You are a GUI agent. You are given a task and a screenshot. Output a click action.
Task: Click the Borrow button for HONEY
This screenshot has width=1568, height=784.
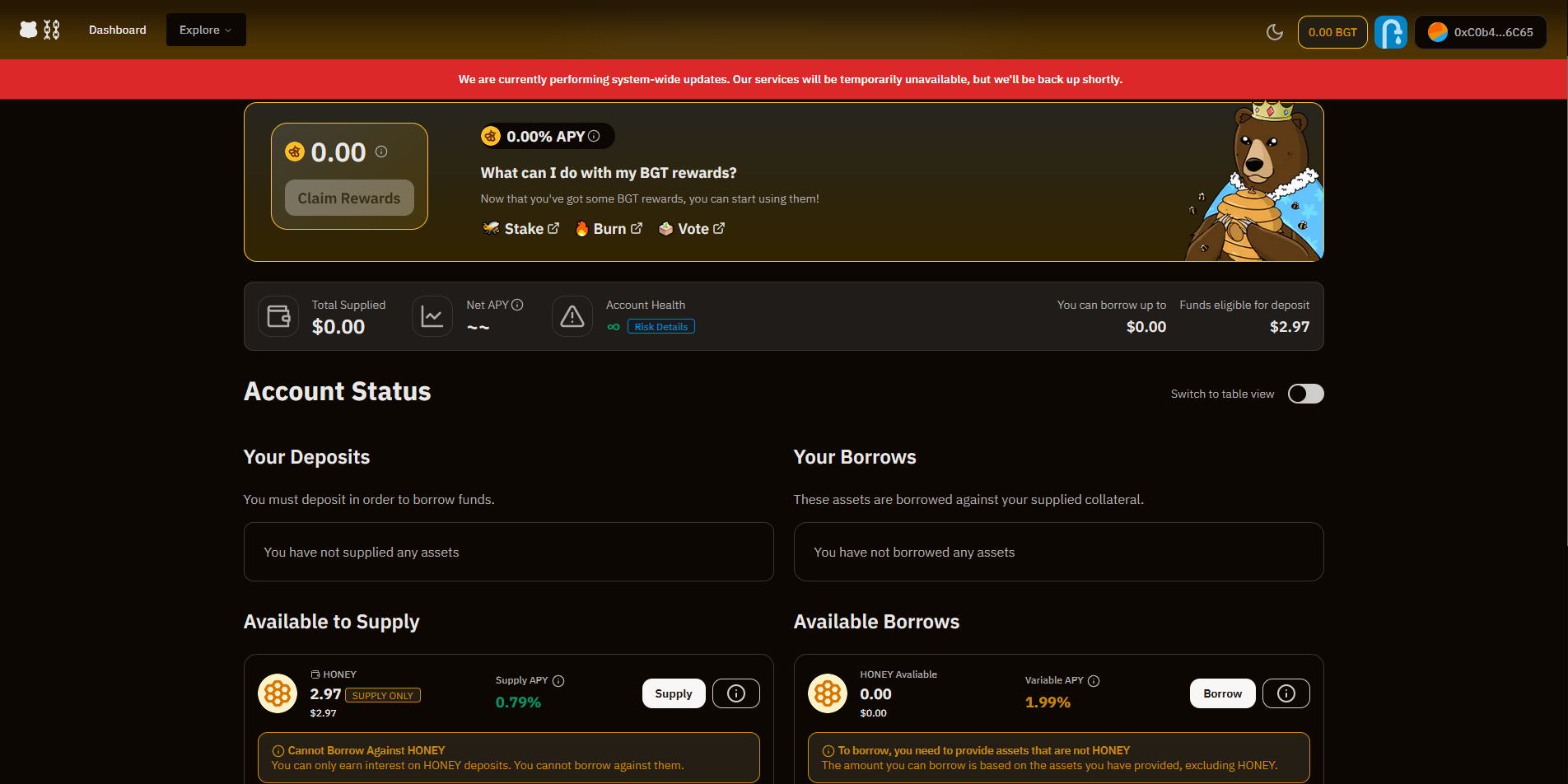tap(1222, 693)
